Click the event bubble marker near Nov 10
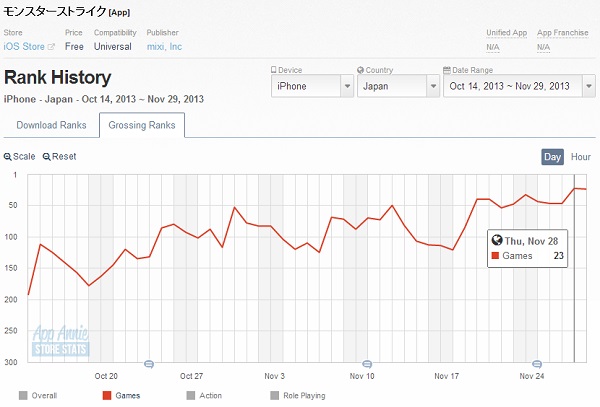The height and width of the screenshot is (407, 600). point(366,364)
